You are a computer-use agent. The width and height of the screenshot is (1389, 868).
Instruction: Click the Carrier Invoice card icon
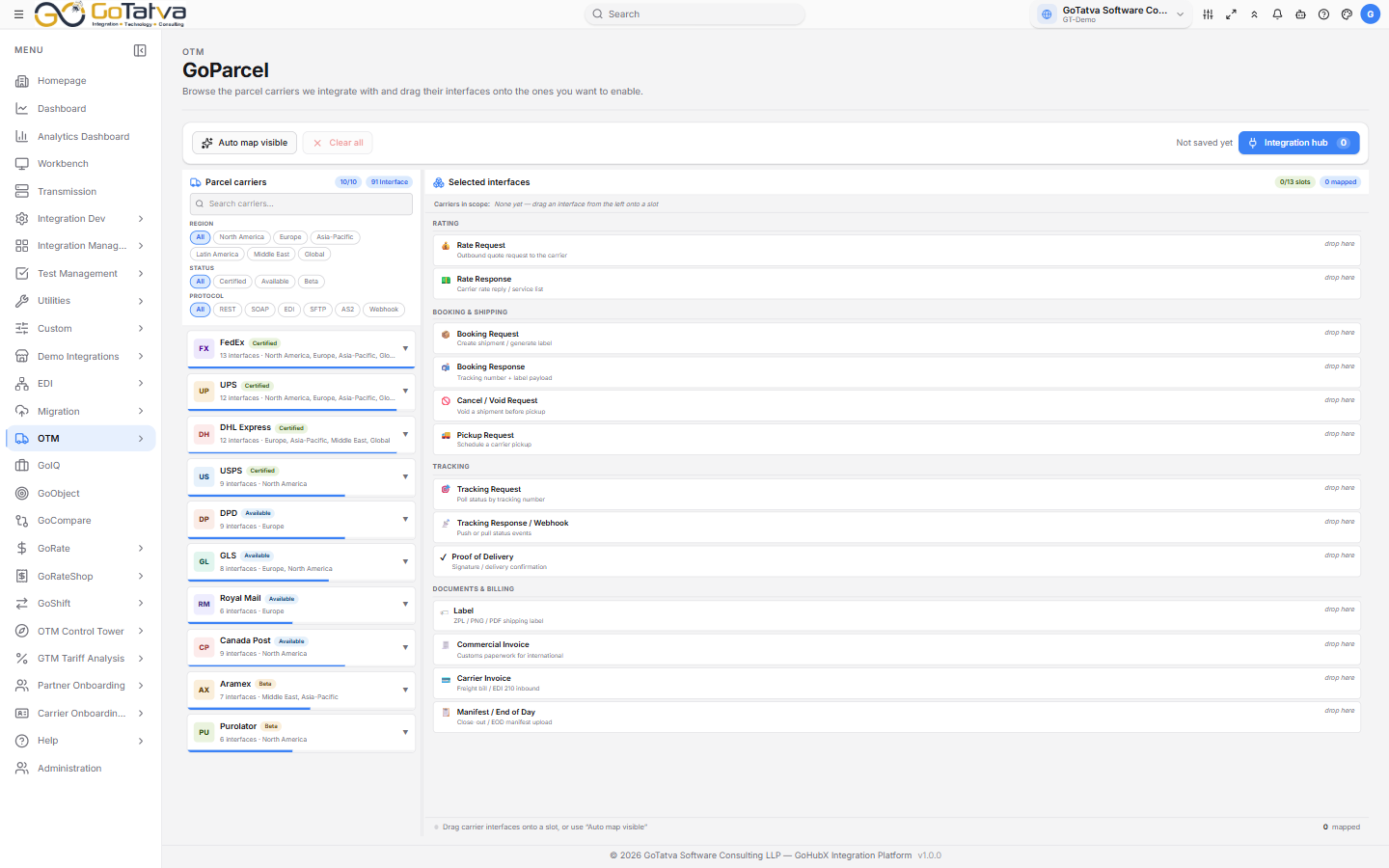click(x=446, y=679)
